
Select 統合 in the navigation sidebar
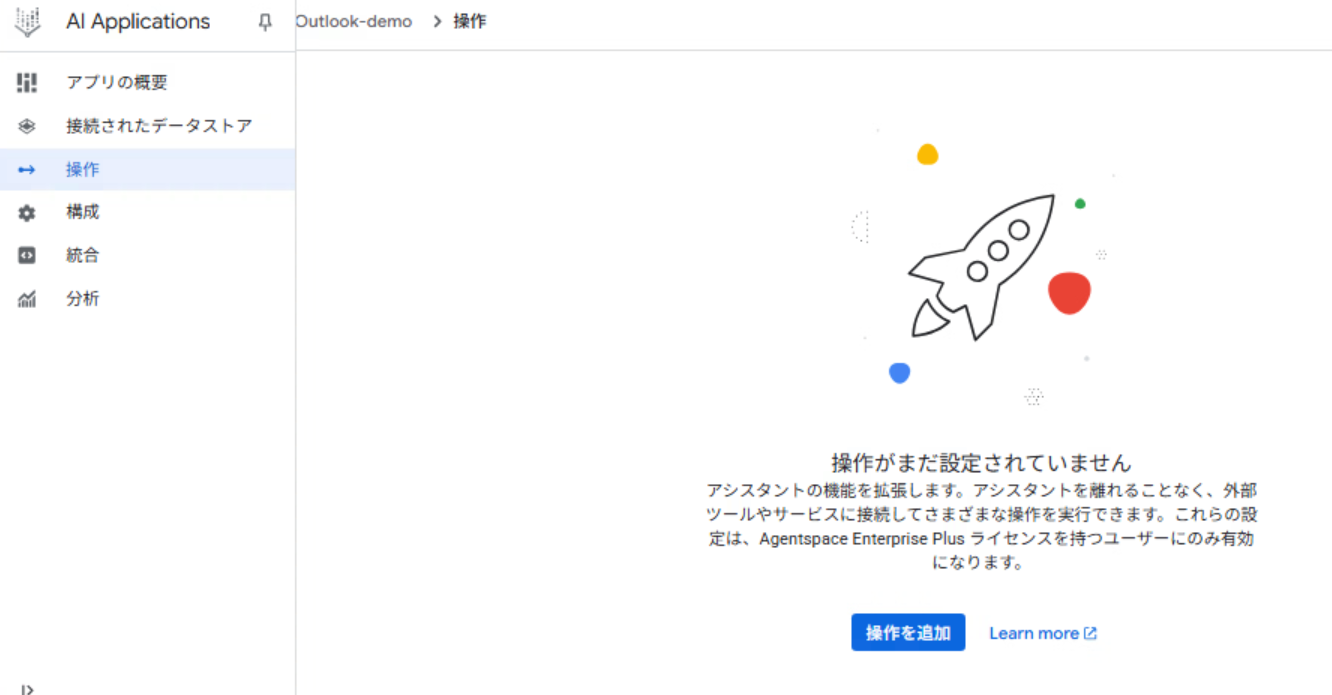point(82,254)
